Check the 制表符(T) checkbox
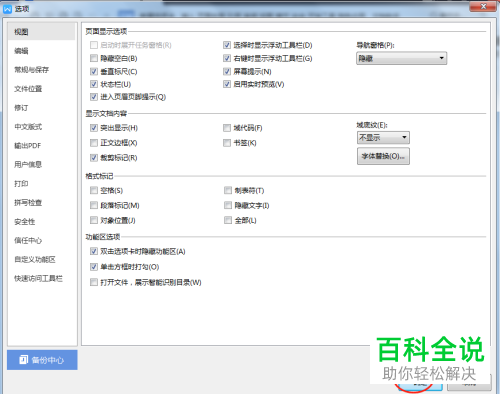The height and width of the screenshot is (394, 500). point(228,190)
